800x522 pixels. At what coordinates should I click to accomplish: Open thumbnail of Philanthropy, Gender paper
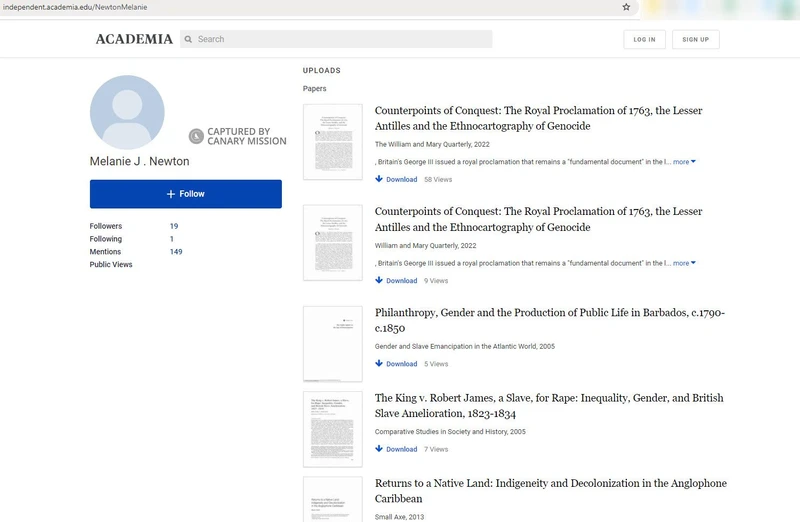pos(333,344)
